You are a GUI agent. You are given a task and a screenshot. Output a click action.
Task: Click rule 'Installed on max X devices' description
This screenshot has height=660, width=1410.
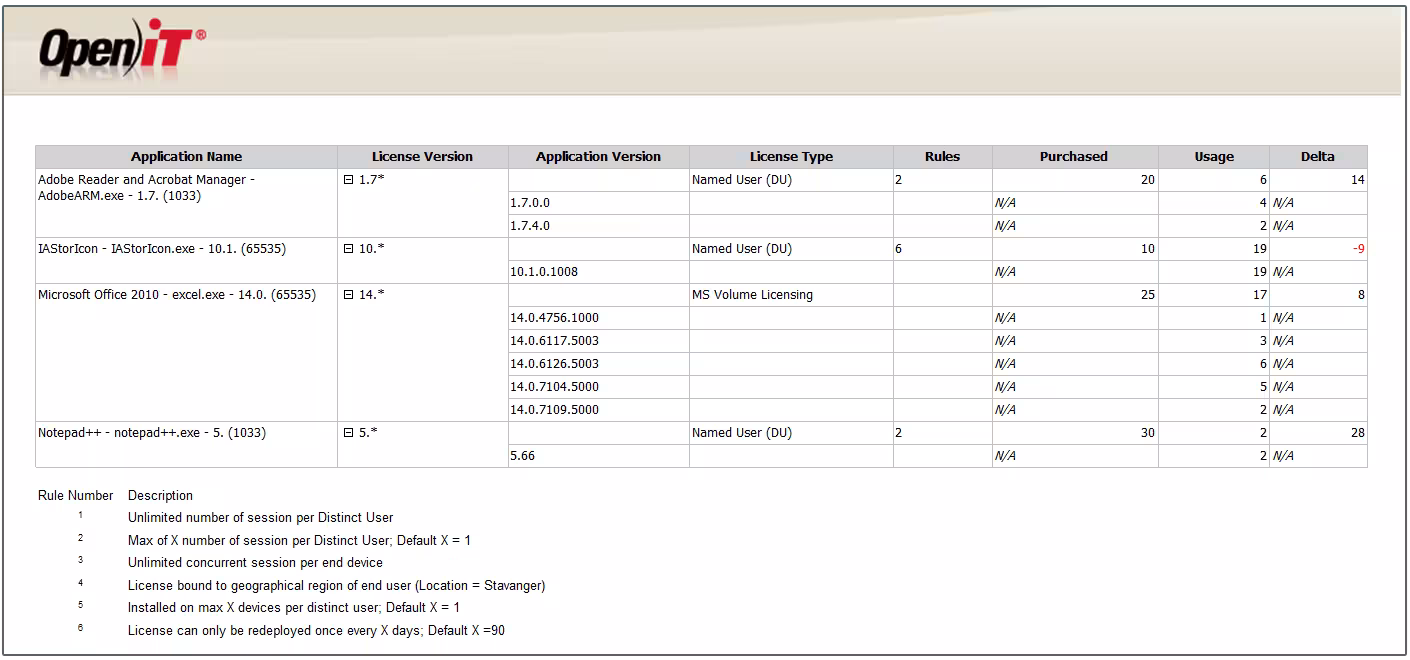(293, 607)
